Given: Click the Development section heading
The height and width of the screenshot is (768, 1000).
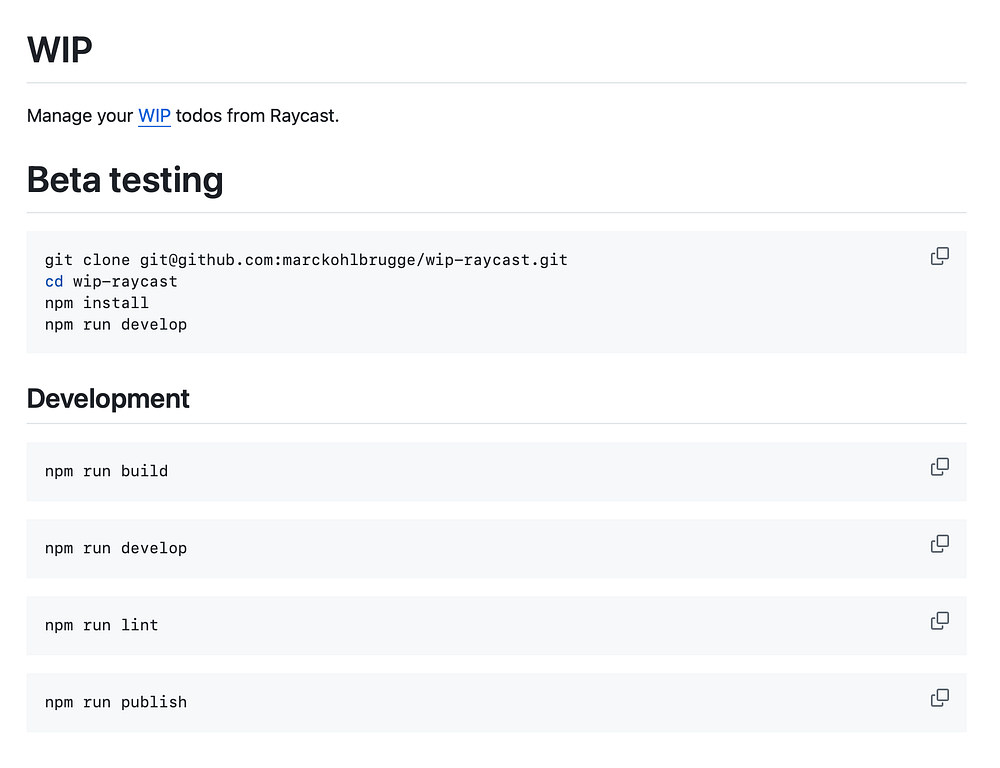Looking at the screenshot, I should (108, 399).
